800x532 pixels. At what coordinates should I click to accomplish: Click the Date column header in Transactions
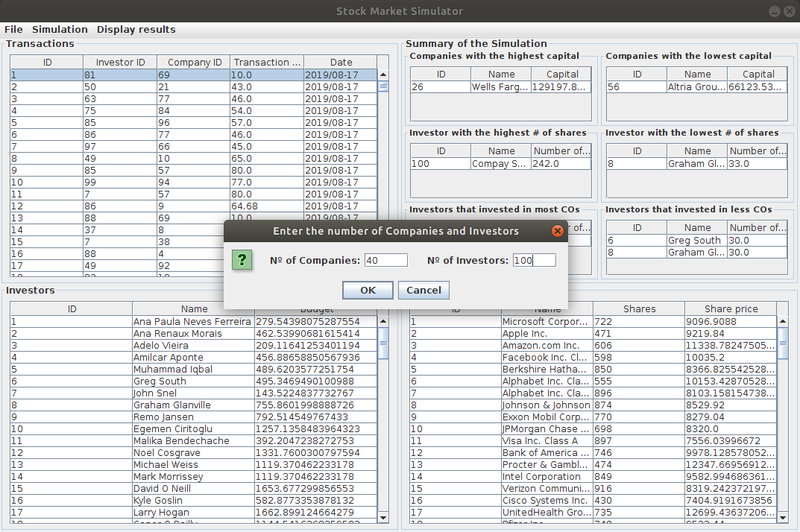click(340, 62)
